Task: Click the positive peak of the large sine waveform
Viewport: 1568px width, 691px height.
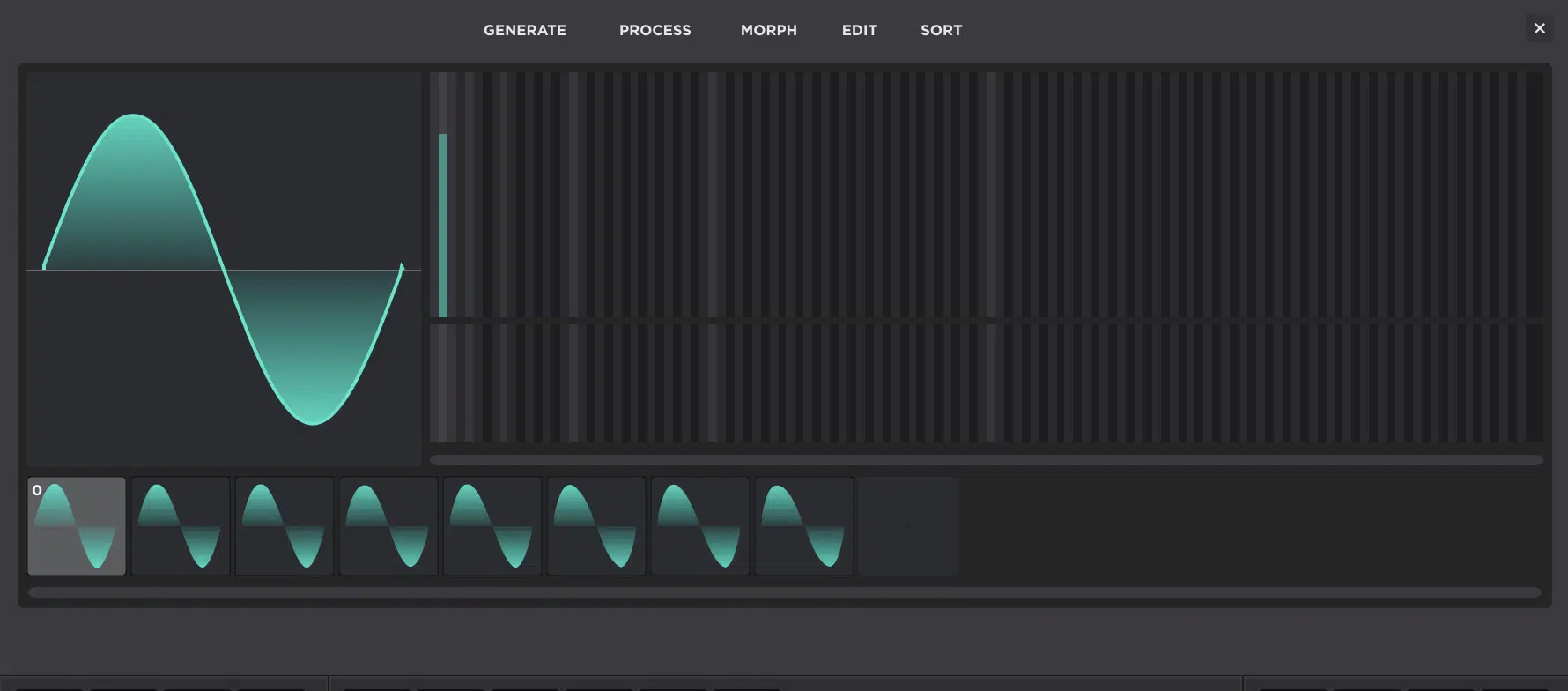Action: coord(134,115)
